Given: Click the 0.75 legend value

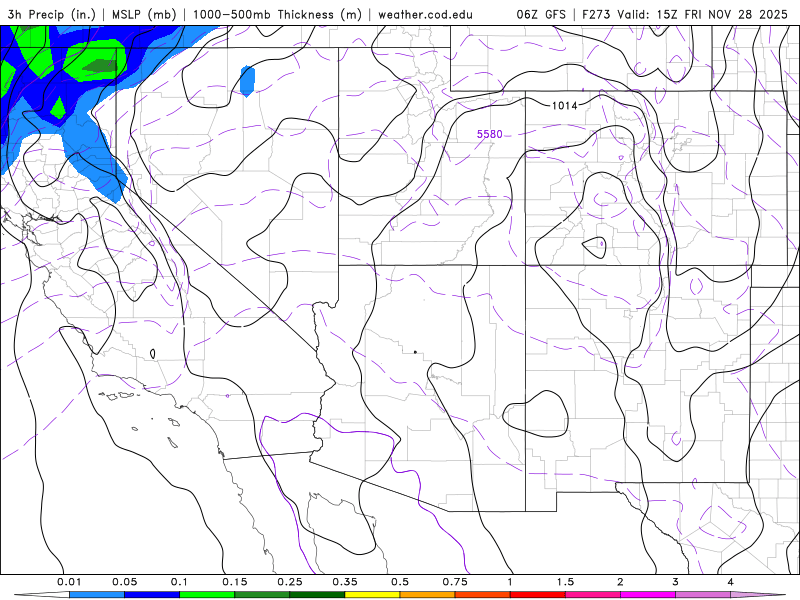Looking at the screenshot, I should pyautogui.click(x=455, y=582).
